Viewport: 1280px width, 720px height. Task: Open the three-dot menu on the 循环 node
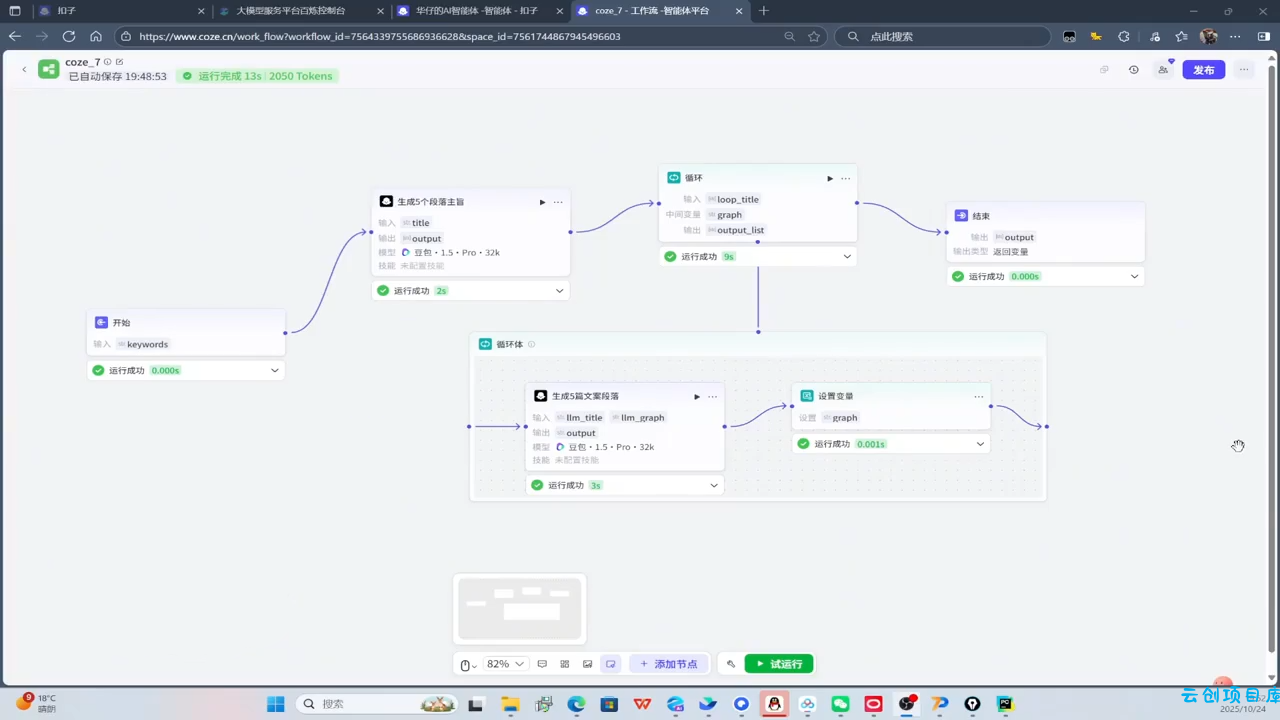pyautogui.click(x=846, y=178)
